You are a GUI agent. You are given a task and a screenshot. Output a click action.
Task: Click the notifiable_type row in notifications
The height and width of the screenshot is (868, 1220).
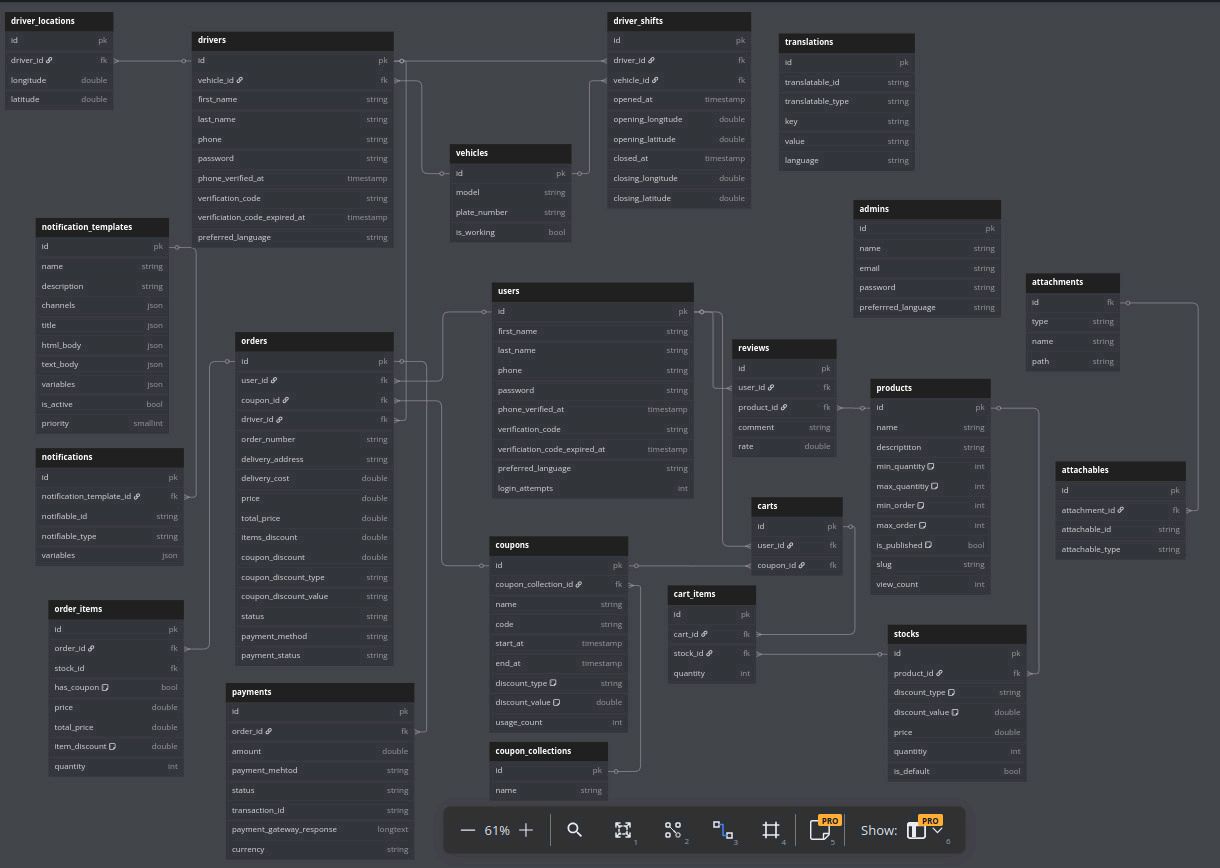pyautogui.click(x=110, y=536)
